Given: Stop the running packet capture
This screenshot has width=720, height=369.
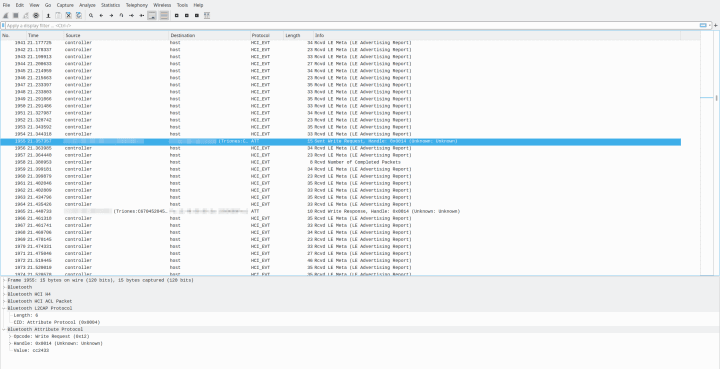Looking at the screenshot, I should coord(16,16).
